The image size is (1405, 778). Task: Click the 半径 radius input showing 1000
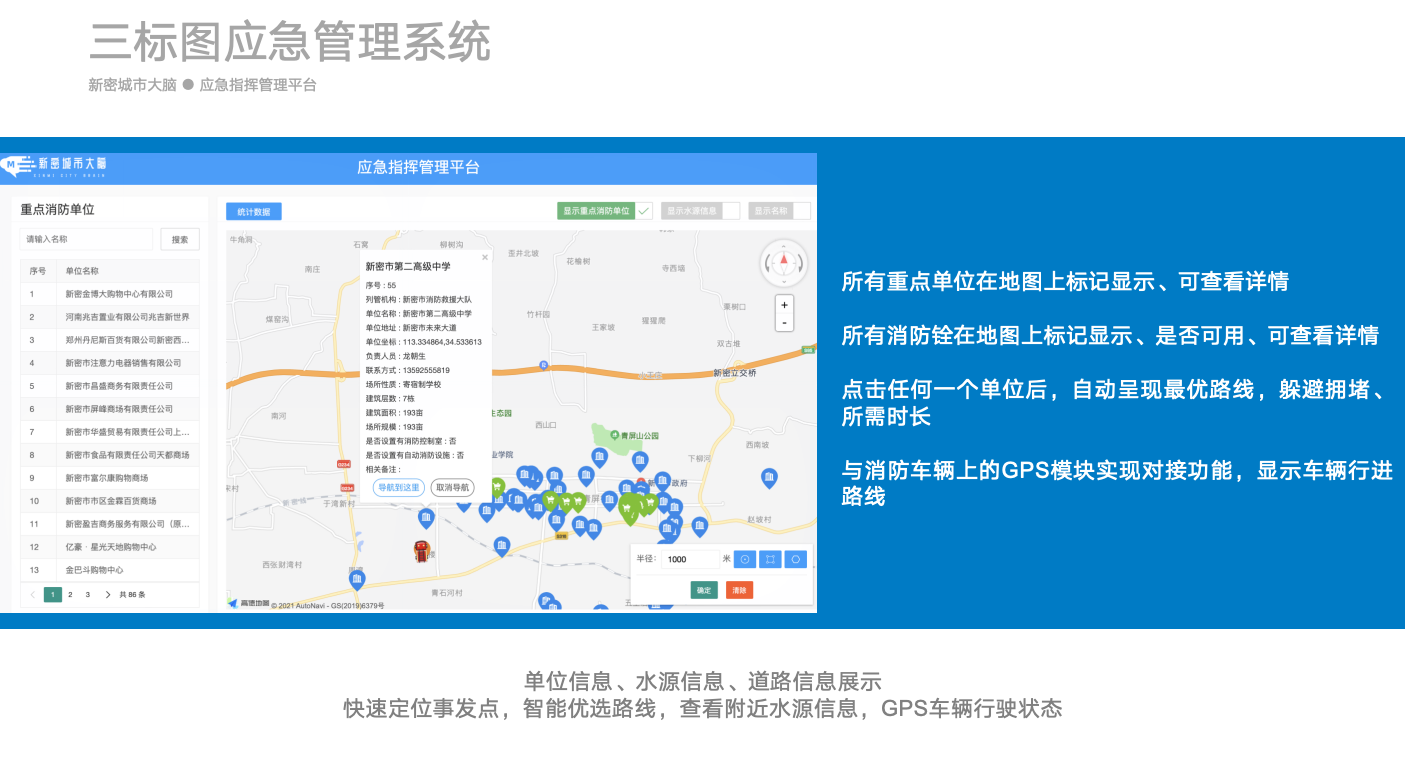[x=690, y=559]
